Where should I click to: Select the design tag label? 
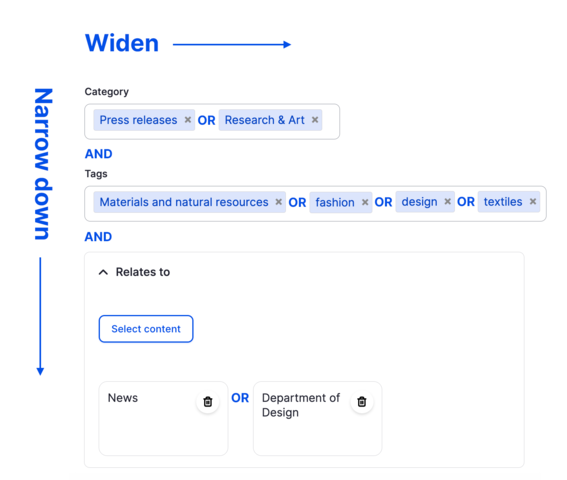coord(419,201)
